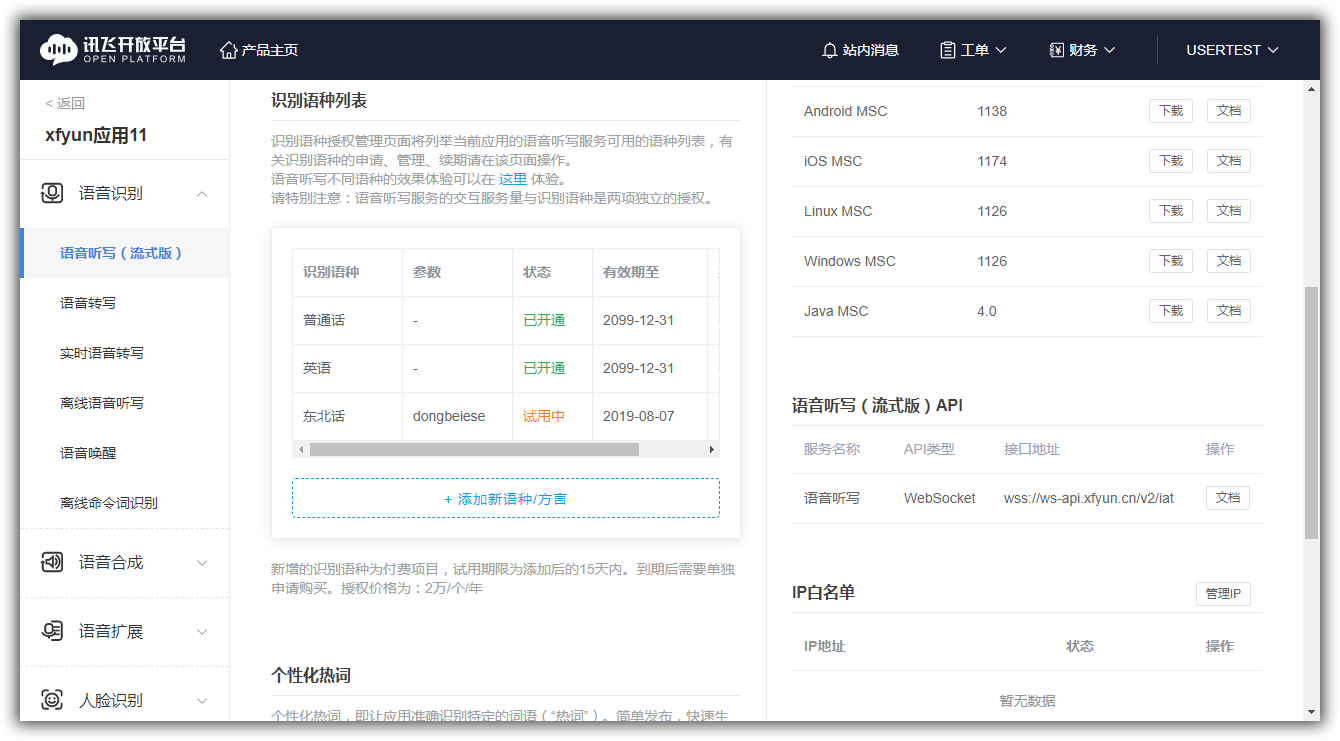Click the page scrollbar up arrow
Image resolution: width=1340 pixels, height=741 pixels.
click(x=1312, y=89)
